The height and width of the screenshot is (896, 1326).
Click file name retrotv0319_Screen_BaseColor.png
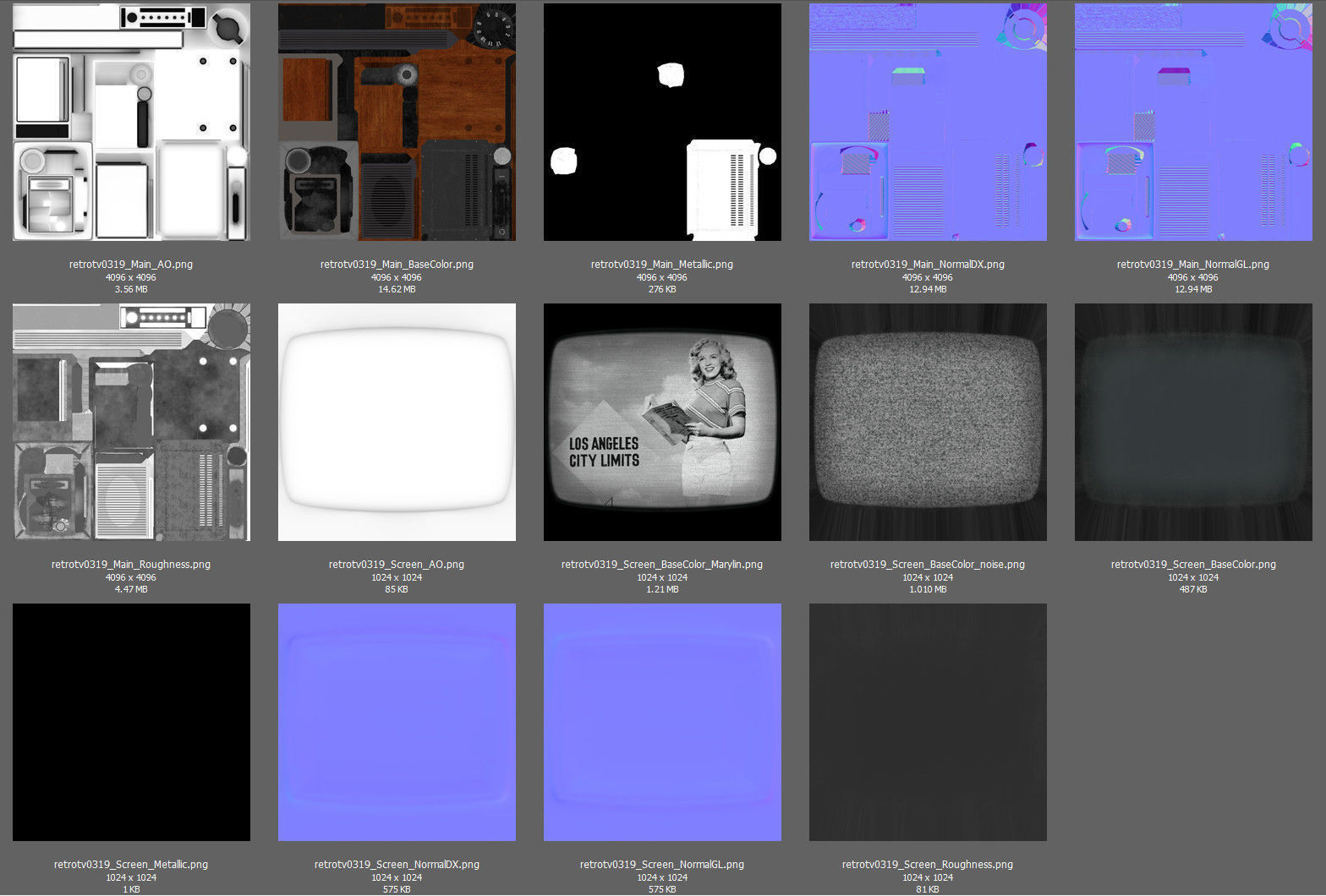click(1193, 565)
